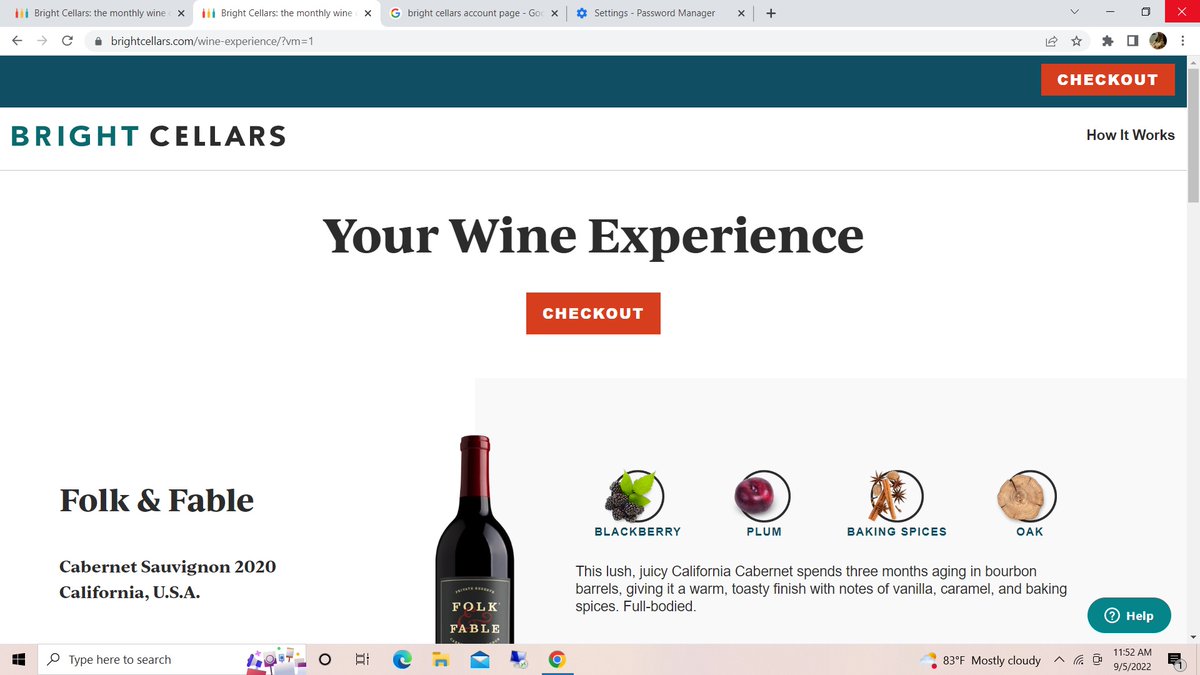Go back to the previous page
Viewport: 1200px width, 675px height.
pyautogui.click(x=17, y=42)
